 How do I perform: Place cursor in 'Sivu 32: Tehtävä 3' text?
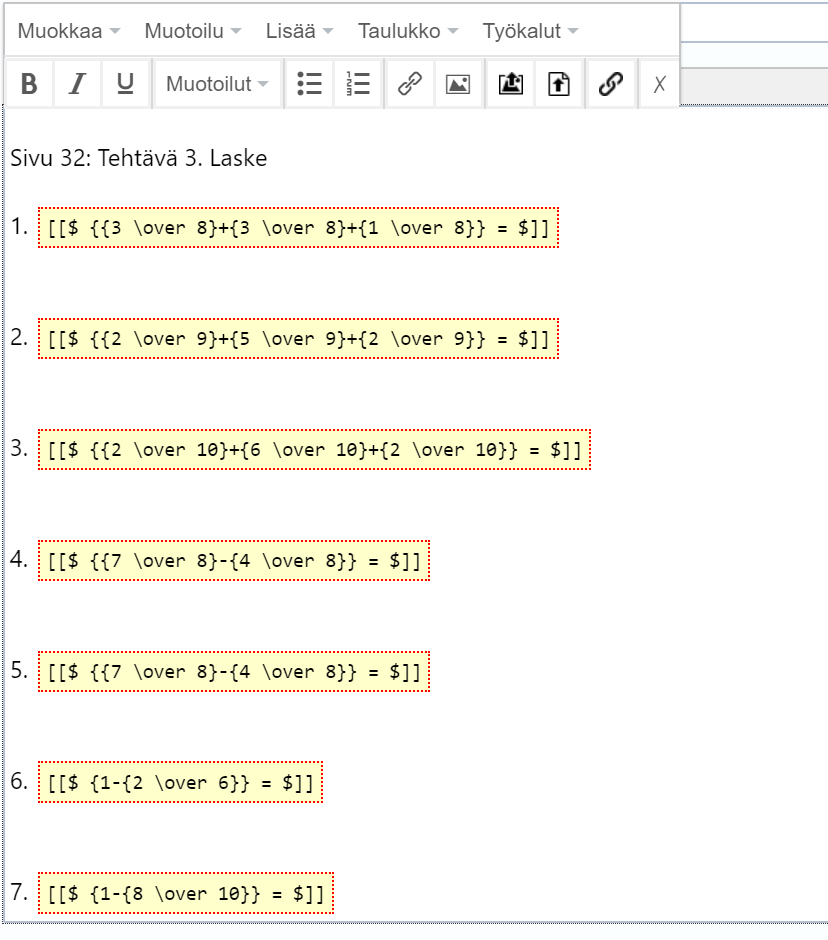pos(138,159)
